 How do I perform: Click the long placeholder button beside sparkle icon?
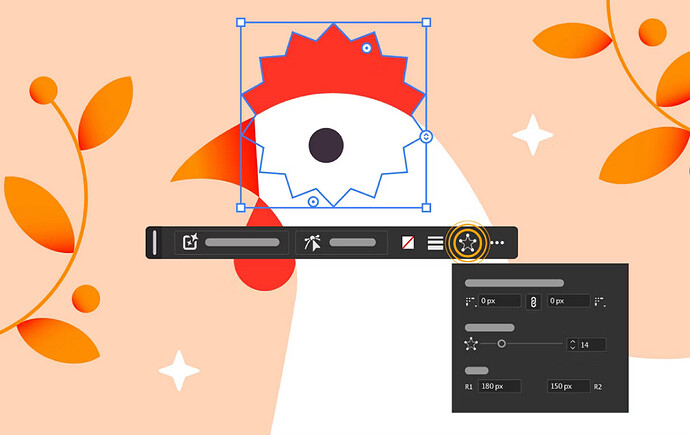[x=242, y=242]
